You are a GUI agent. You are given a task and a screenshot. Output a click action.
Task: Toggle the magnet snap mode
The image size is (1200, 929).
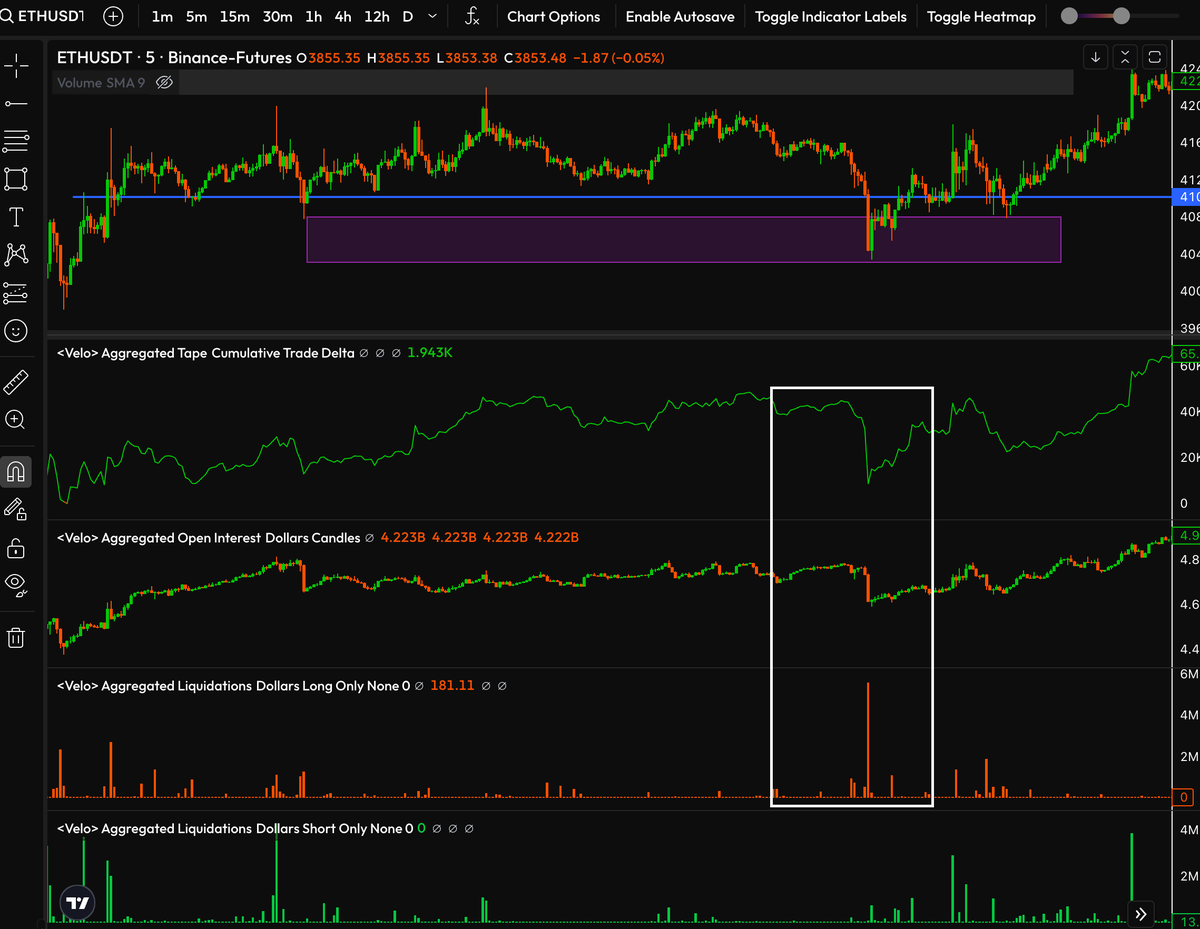coord(16,471)
